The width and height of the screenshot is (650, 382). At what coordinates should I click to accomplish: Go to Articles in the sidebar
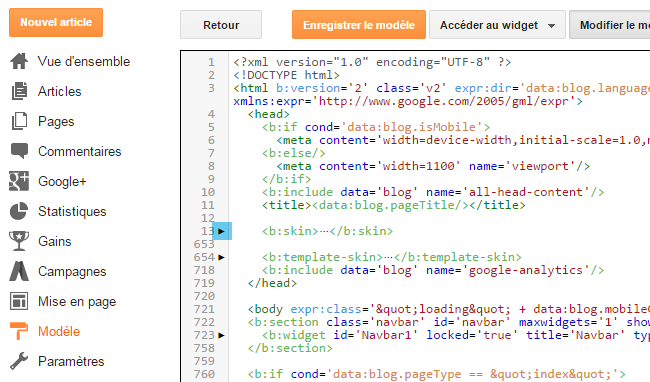click(59, 91)
